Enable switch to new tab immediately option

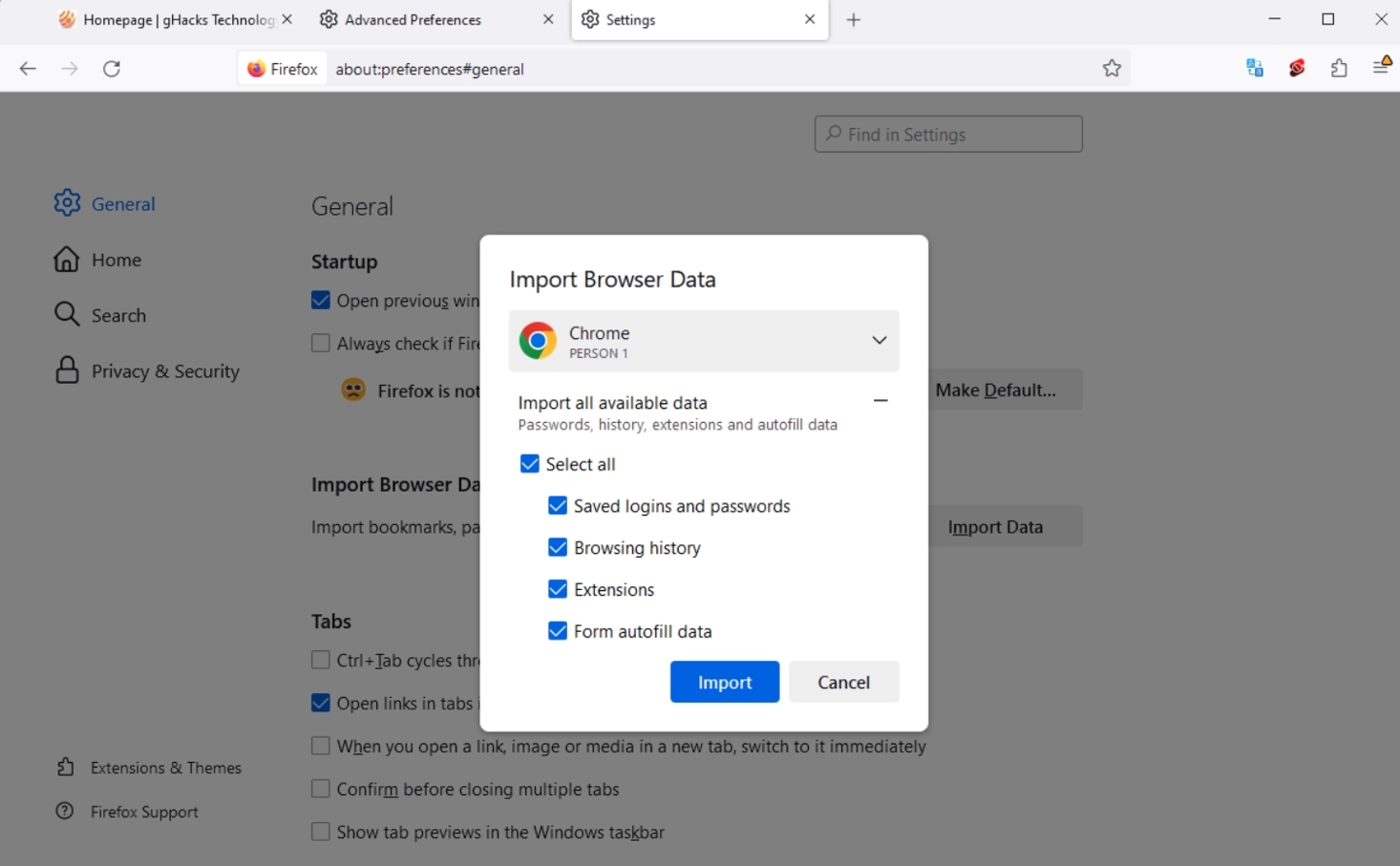pos(321,745)
